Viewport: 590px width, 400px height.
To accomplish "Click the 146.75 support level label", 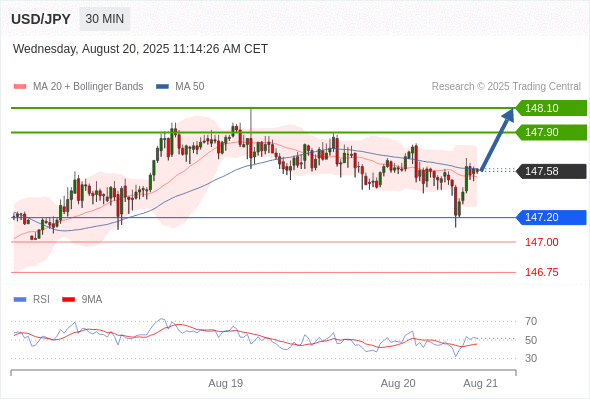I will click(x=542, y=272).
